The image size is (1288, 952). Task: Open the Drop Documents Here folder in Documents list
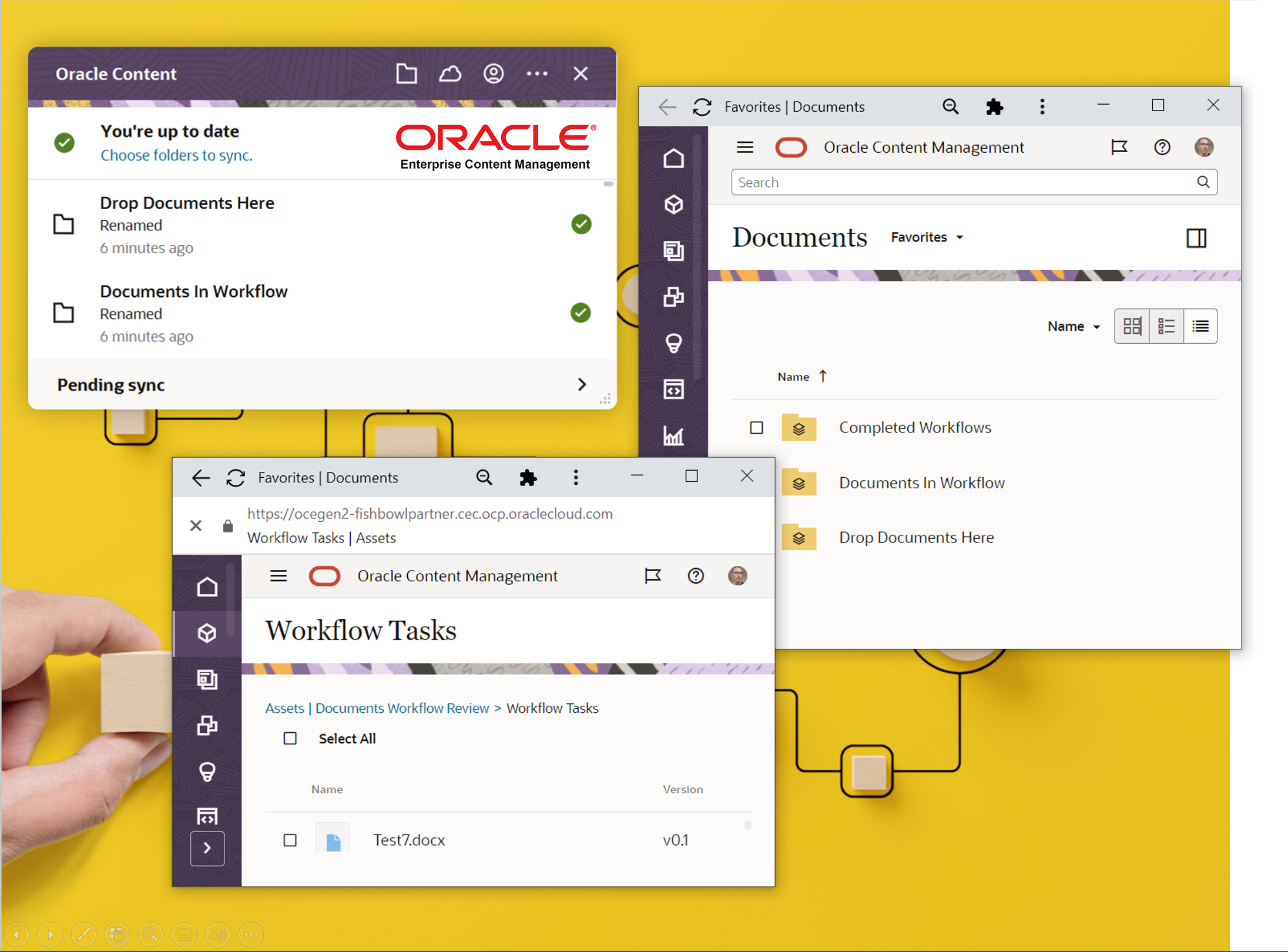[x=916, y=538]
